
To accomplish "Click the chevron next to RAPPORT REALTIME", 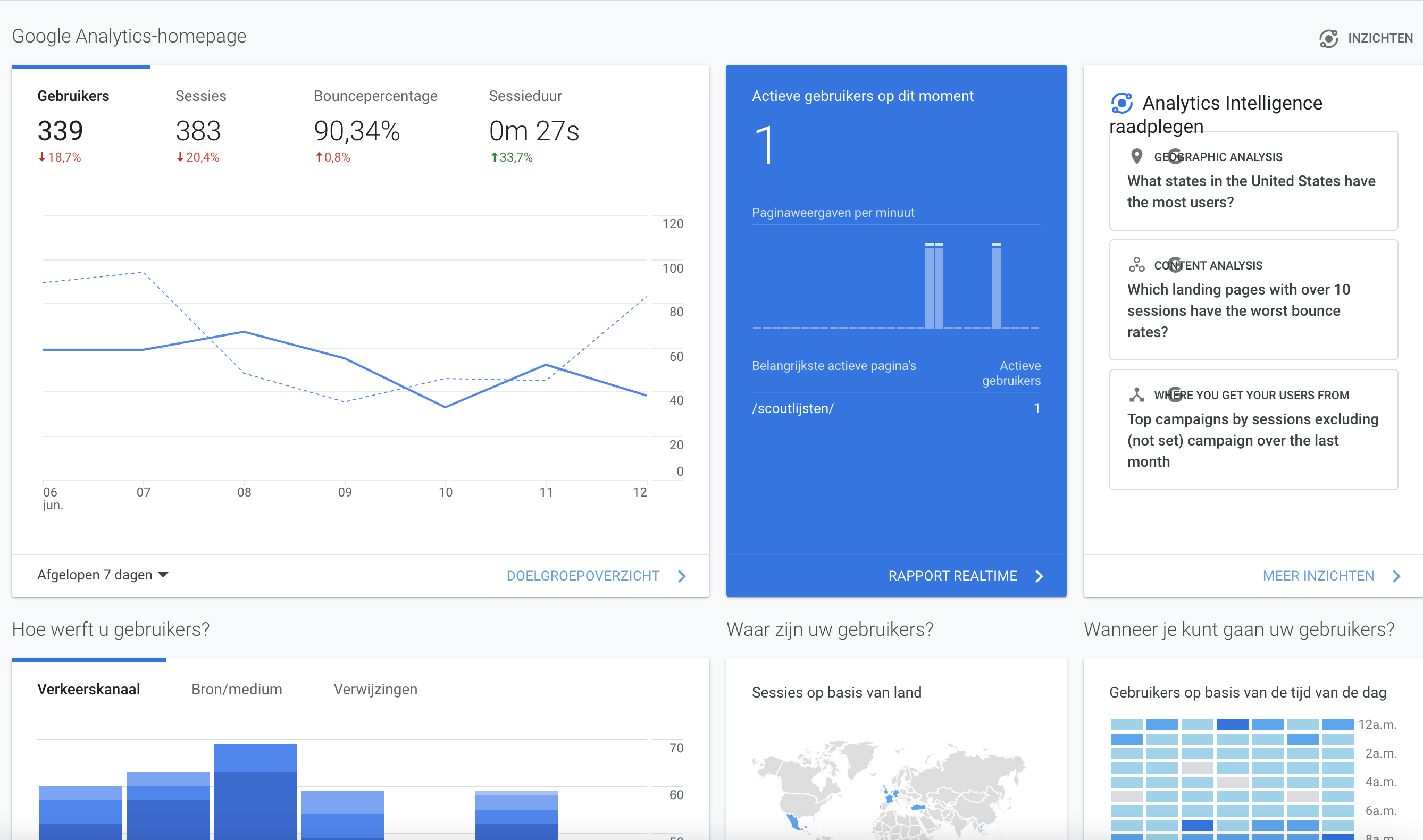I will 1039,576.
